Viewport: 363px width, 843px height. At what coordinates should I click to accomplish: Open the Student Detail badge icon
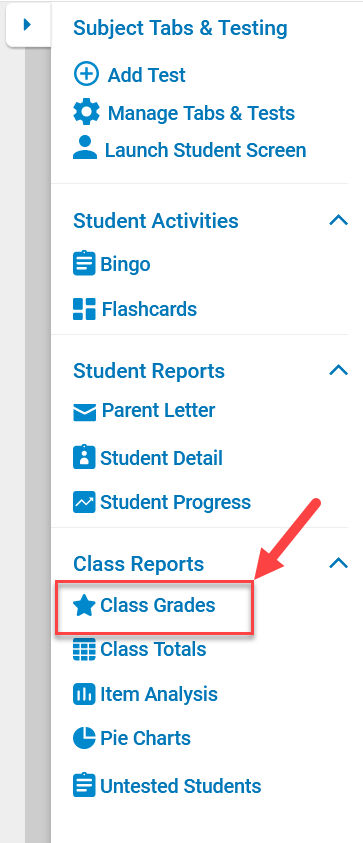[x=84, y=458]
